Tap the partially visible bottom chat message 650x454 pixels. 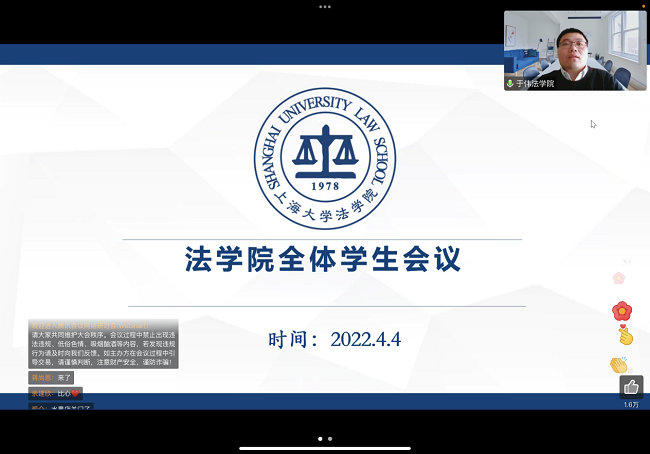tap(61, 406)
